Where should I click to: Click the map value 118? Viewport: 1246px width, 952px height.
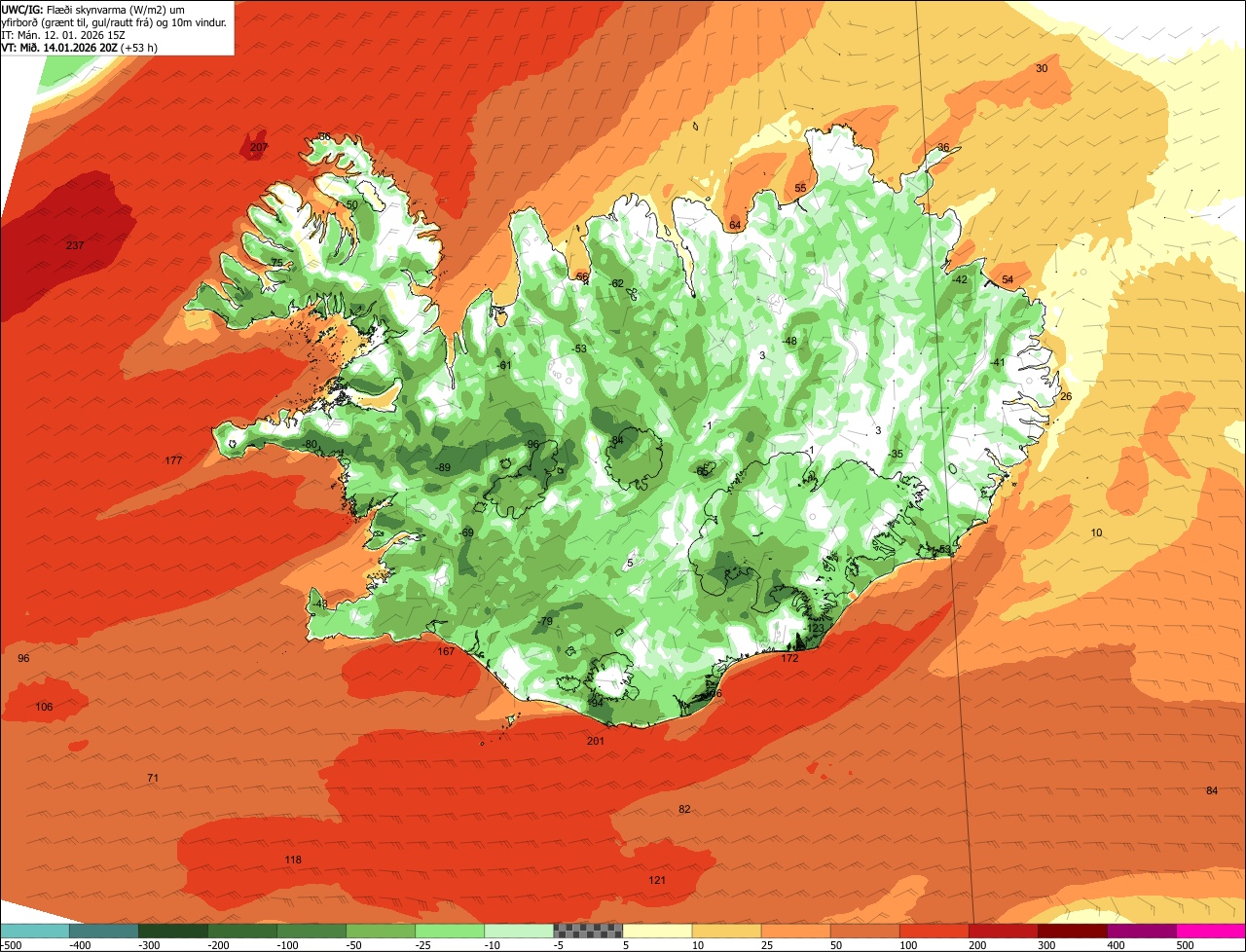pyautogui.click(x=293, y=860)
